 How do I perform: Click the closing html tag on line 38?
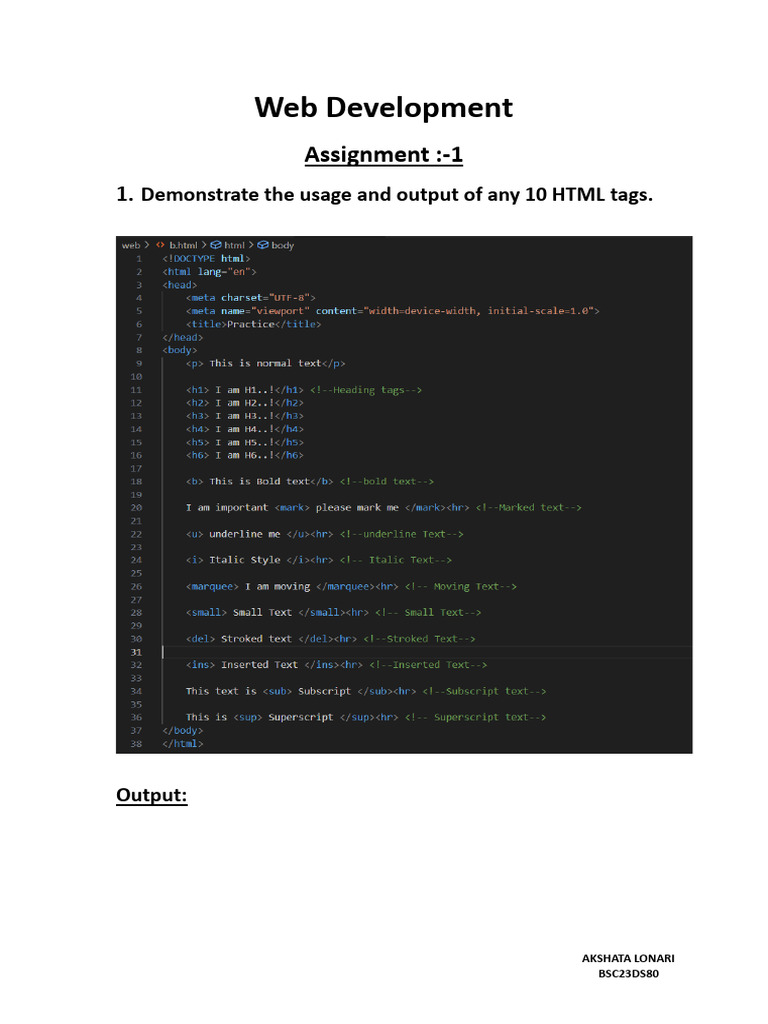[x=183, y=743]
